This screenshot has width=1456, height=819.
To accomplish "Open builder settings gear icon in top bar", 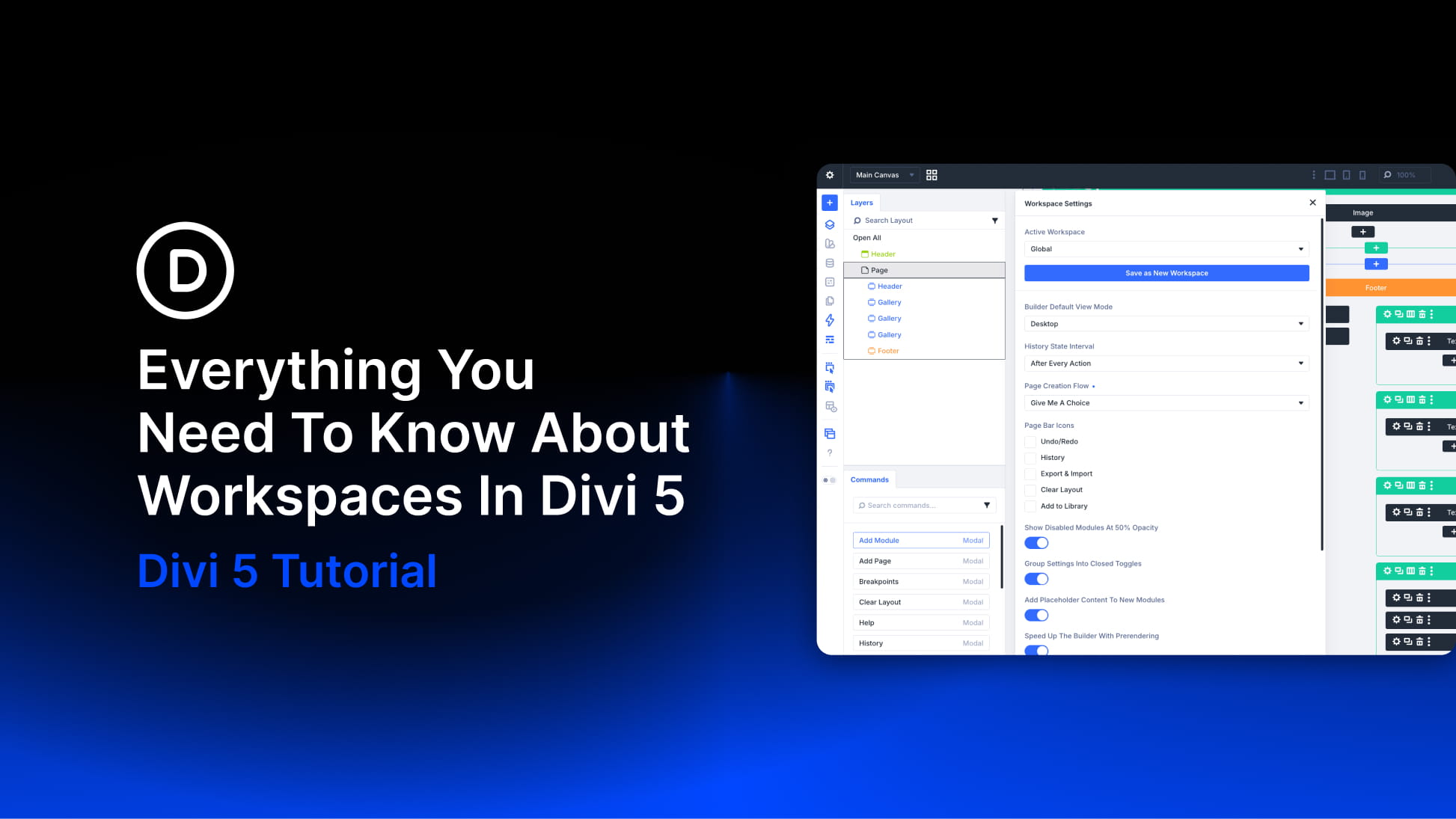I will 830,175.
